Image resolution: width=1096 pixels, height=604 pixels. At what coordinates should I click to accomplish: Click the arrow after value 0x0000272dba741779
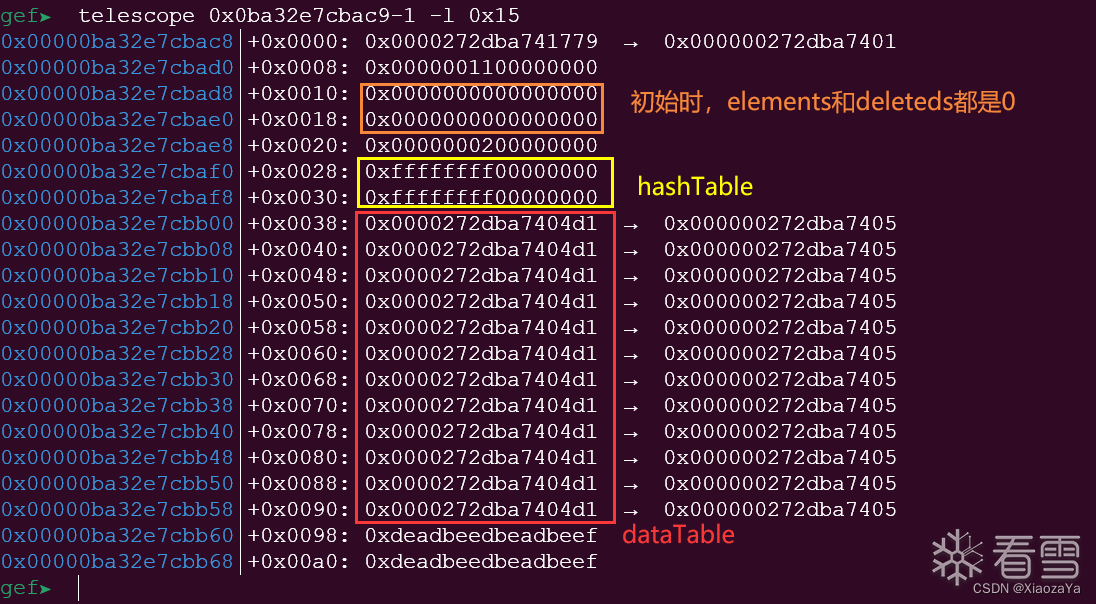(631, 42)
